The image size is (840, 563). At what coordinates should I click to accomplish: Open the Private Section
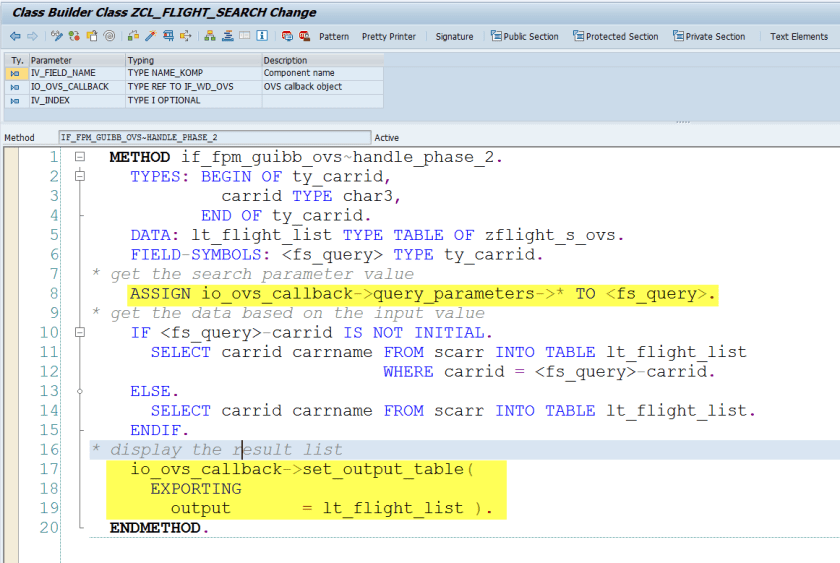[x=709, y=36]
